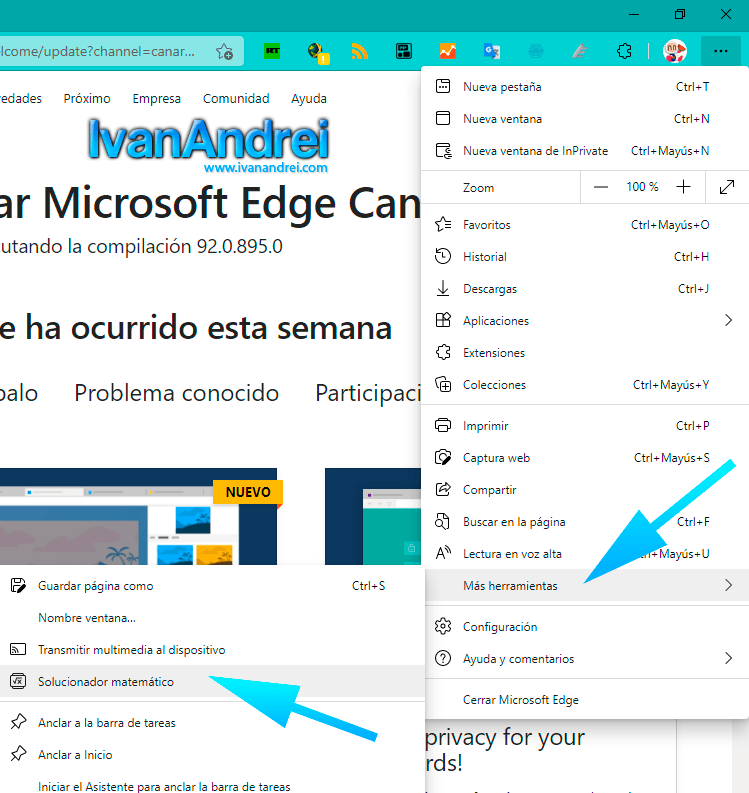Click the Historial clock icon
The height and width of the screenshot is (793, 749).
coord(443,256)
